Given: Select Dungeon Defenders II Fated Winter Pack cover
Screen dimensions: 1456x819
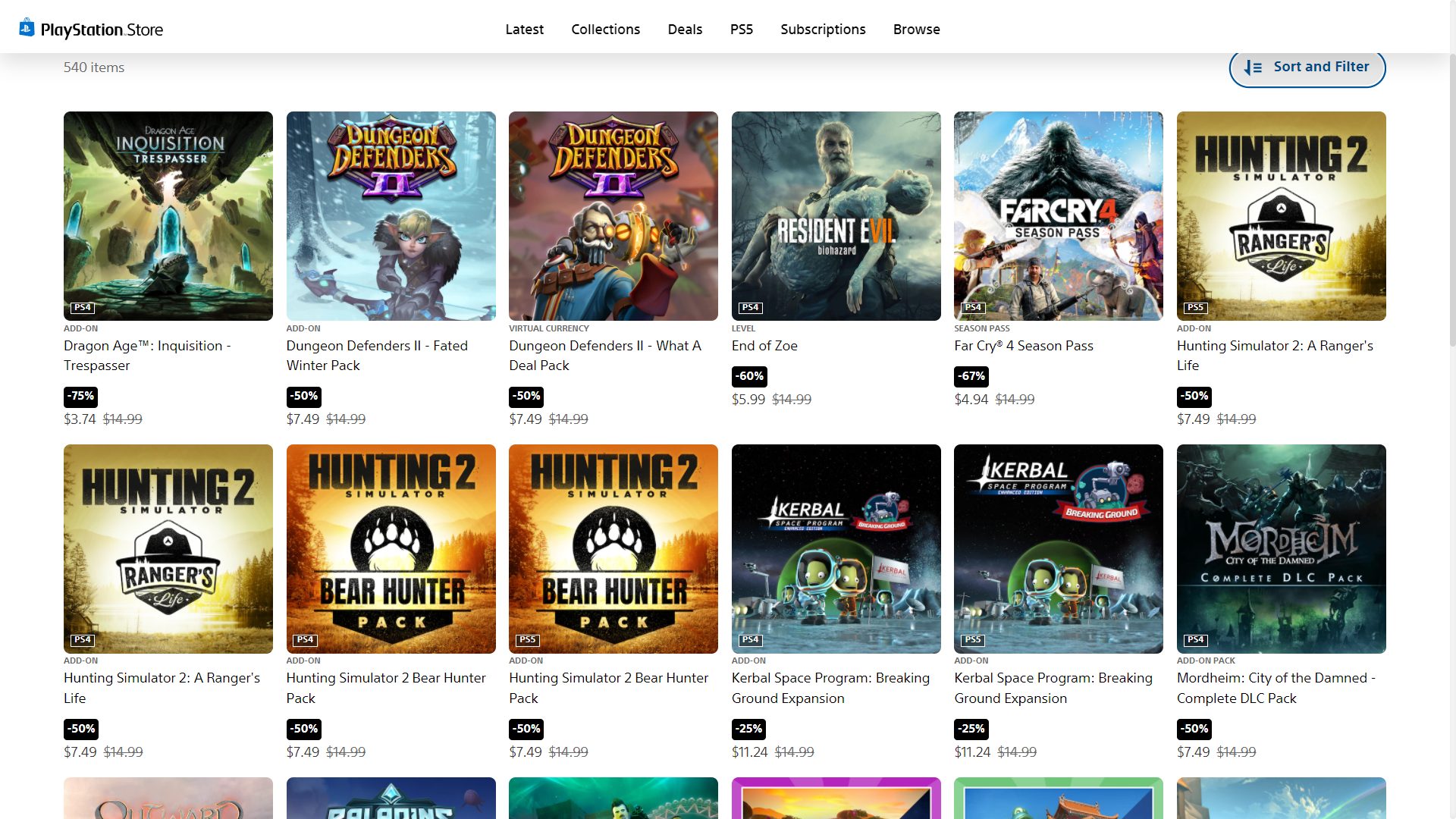Looking at the screenshot, I should pos(391,215).
